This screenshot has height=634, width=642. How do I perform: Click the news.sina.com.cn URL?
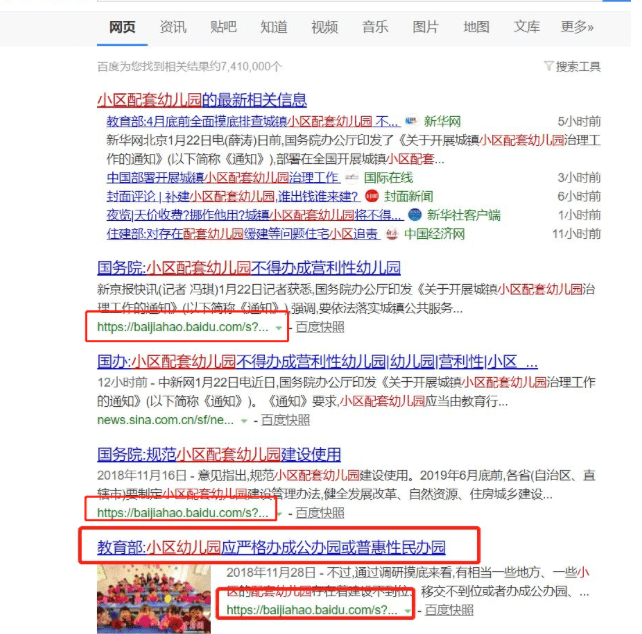(165, 420)
